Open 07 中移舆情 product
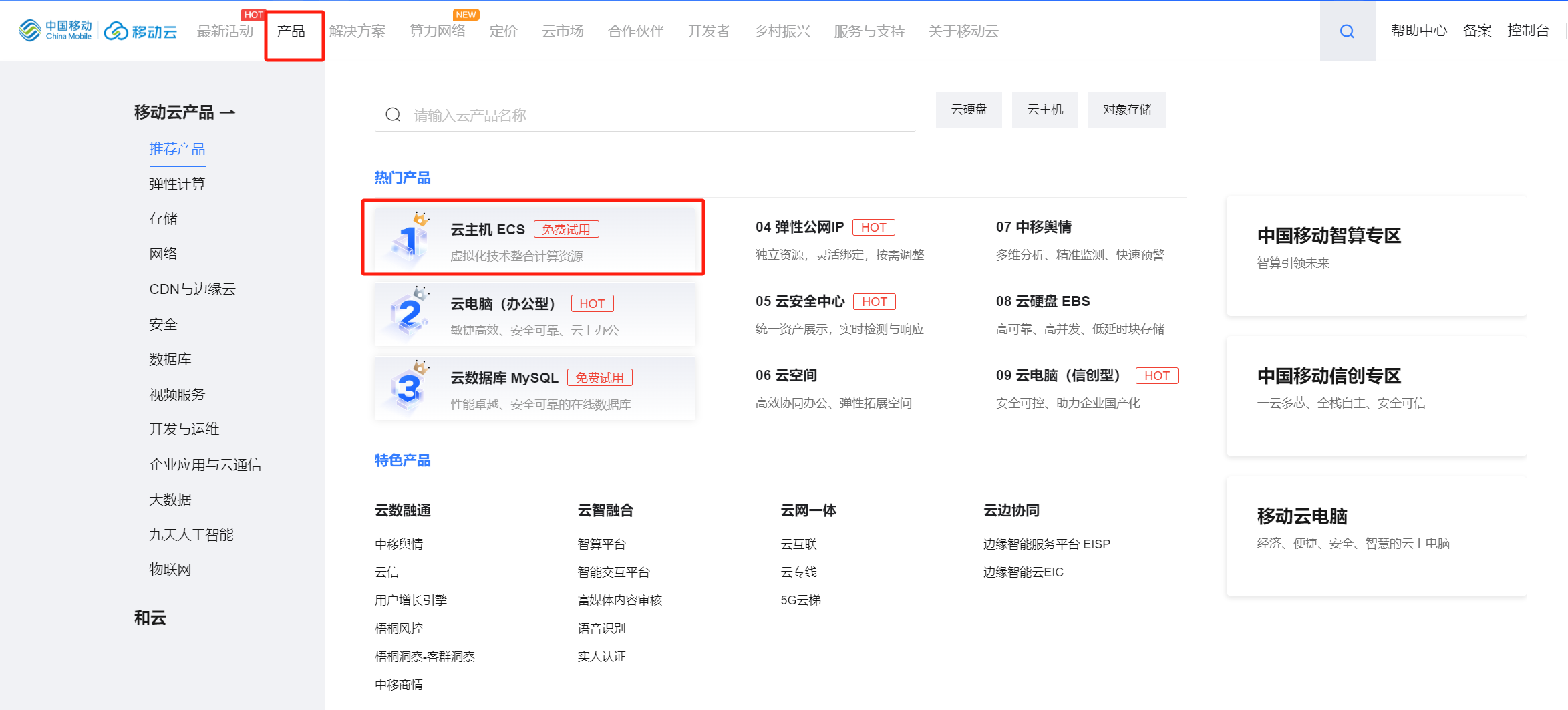Image resolution: width=1568 pixels, height=710 pixels. click(x=1034, y=227)
